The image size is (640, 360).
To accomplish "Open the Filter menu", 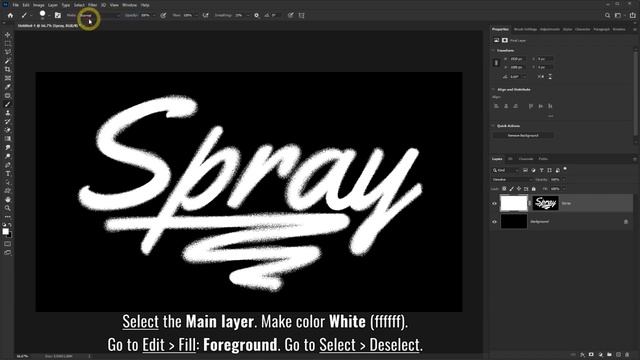I will coord(93,5).
